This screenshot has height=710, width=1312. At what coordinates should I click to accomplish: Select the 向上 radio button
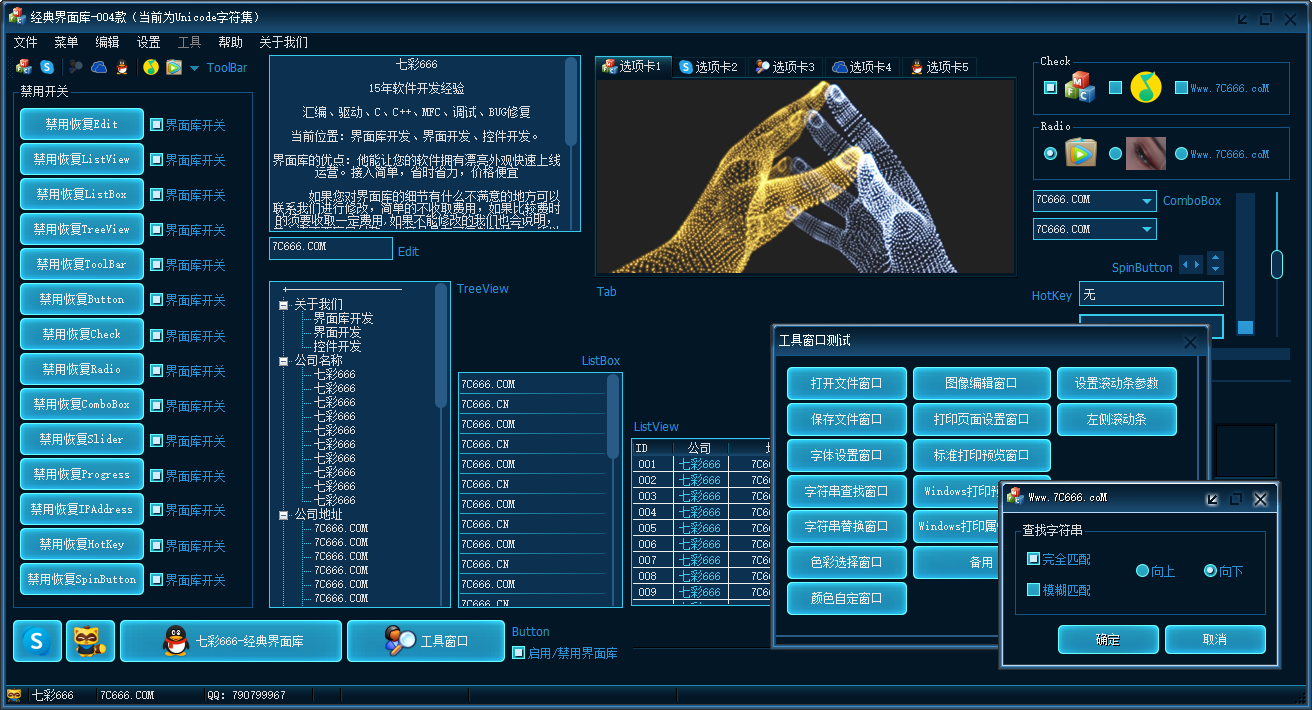coord(1142,571)
